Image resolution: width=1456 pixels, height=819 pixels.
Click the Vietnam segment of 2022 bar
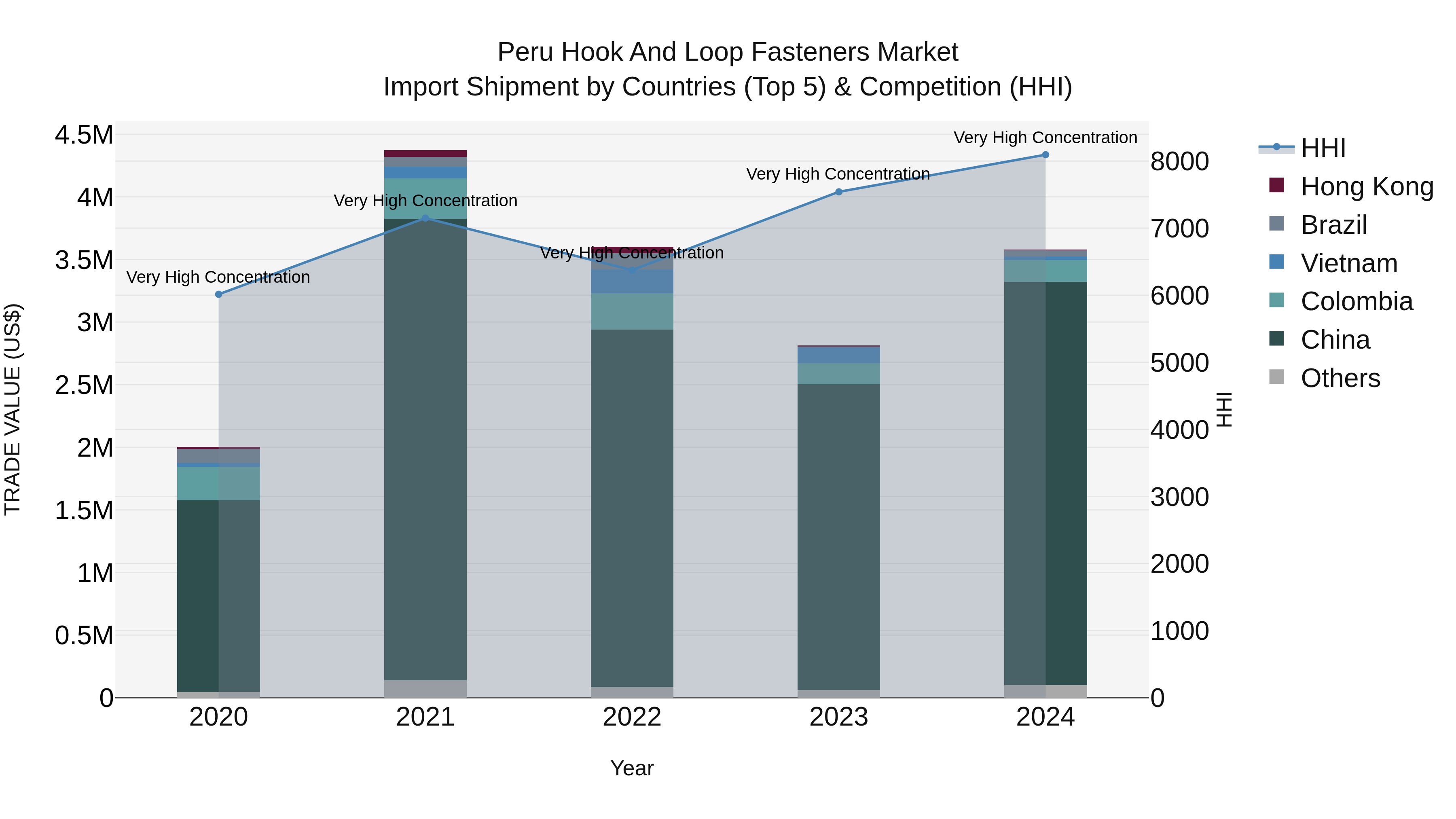tap(632, 281)
